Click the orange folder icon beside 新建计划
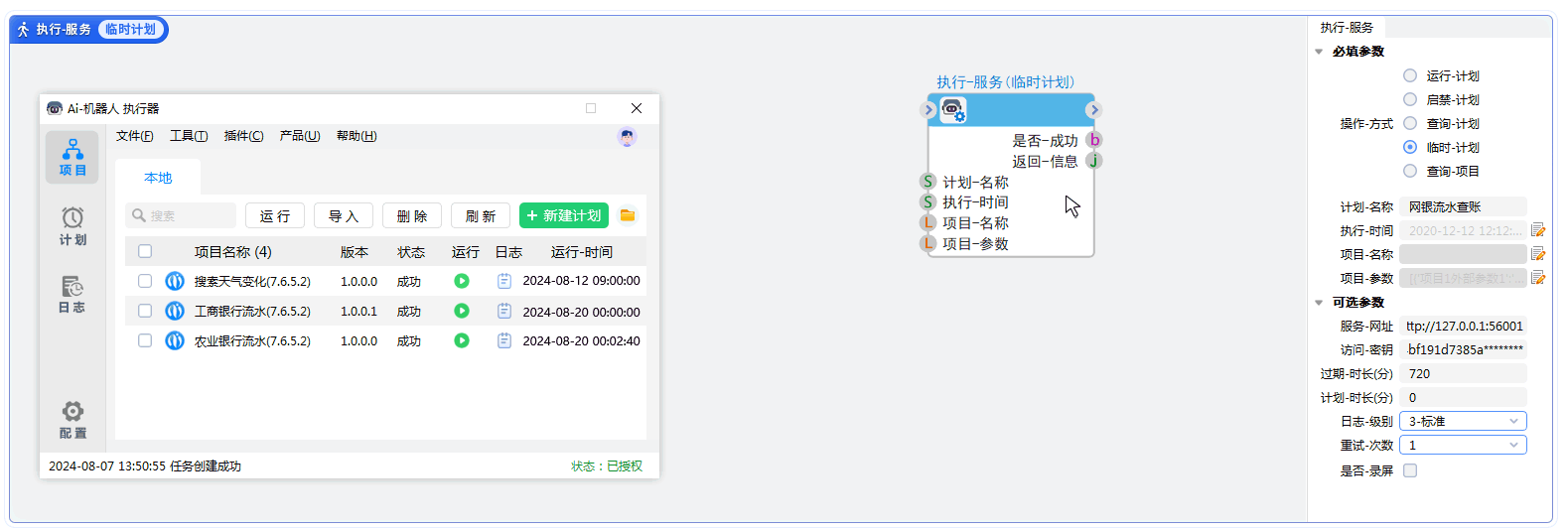The image size is (1568, 531). pyautogui.click(x=628, y=215)
